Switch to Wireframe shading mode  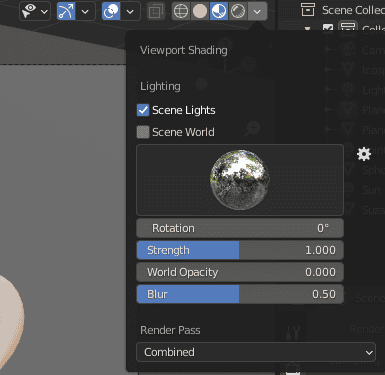(181, 11)
